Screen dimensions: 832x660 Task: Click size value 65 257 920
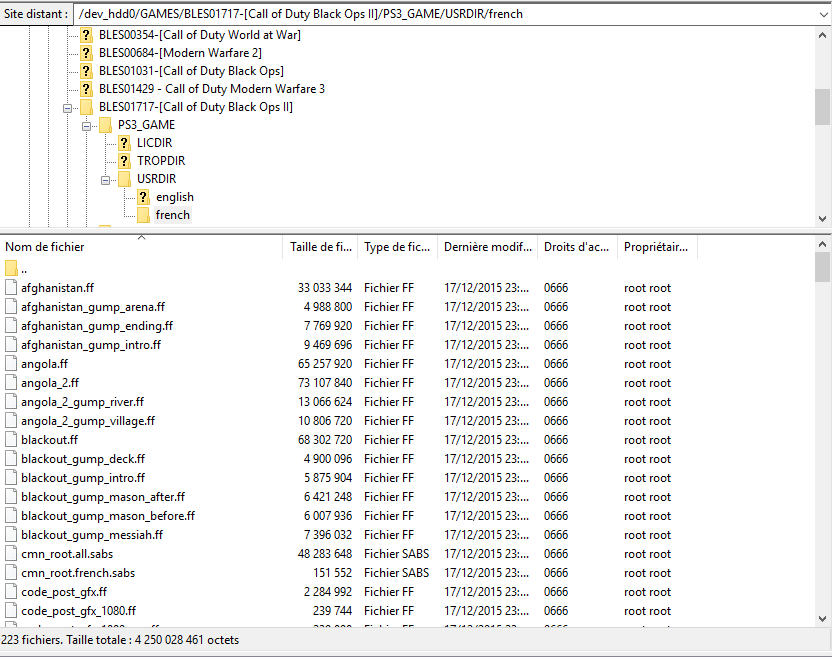click(325, 364)
